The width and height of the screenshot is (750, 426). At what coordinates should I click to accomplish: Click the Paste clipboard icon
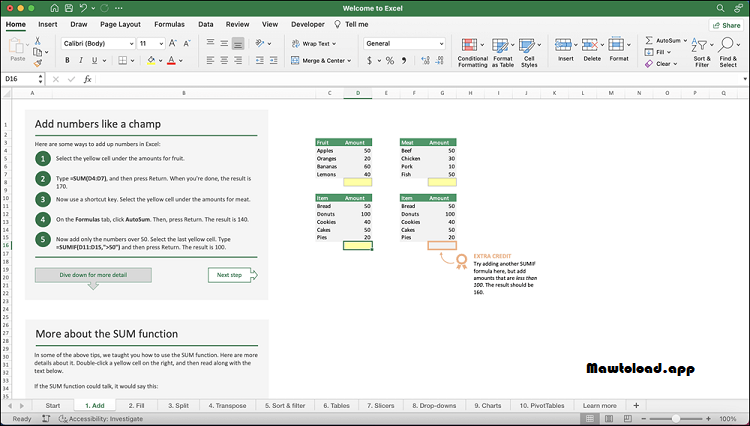17,46
